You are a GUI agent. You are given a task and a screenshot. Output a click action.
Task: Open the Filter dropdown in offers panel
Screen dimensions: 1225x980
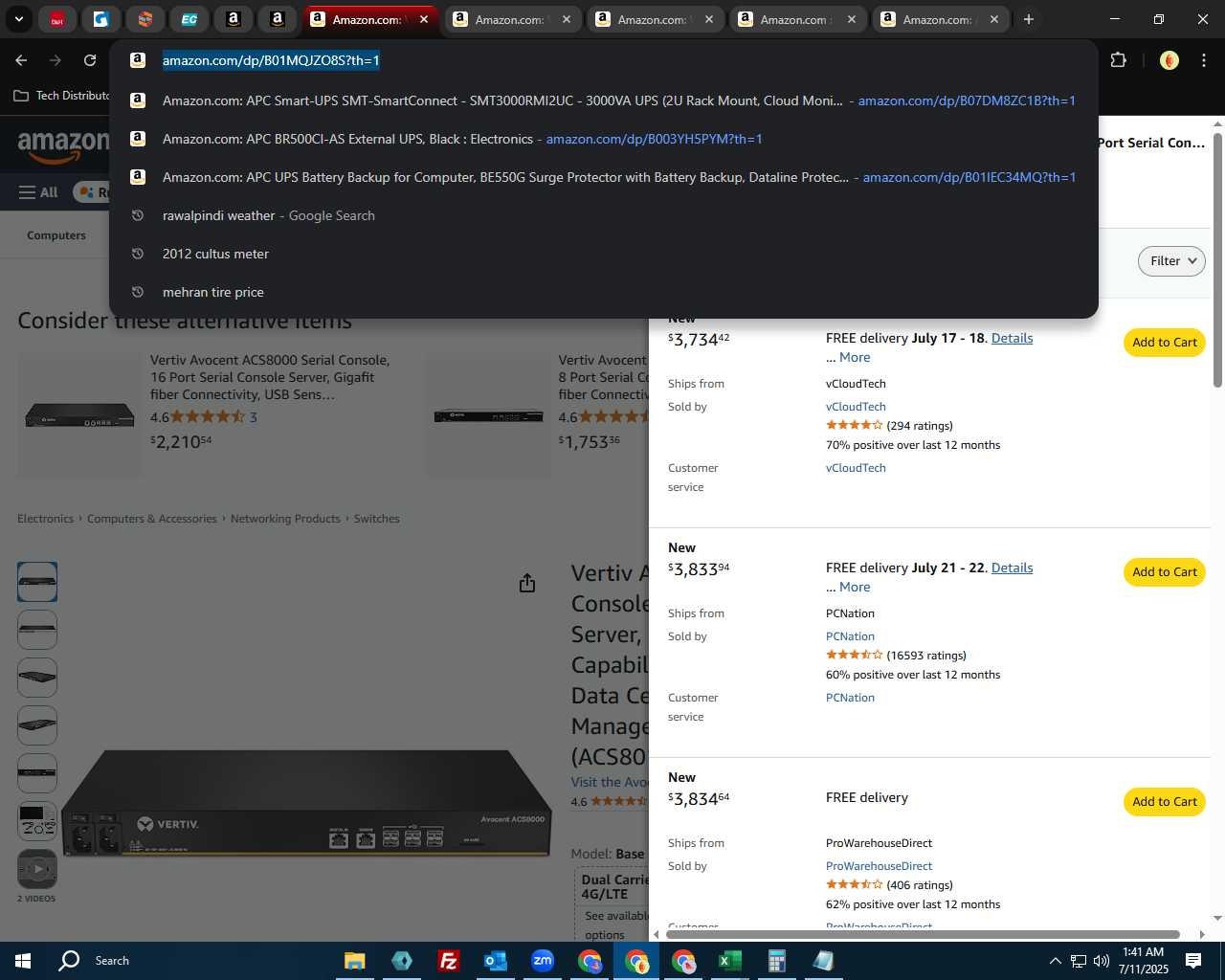[1171, 261]
